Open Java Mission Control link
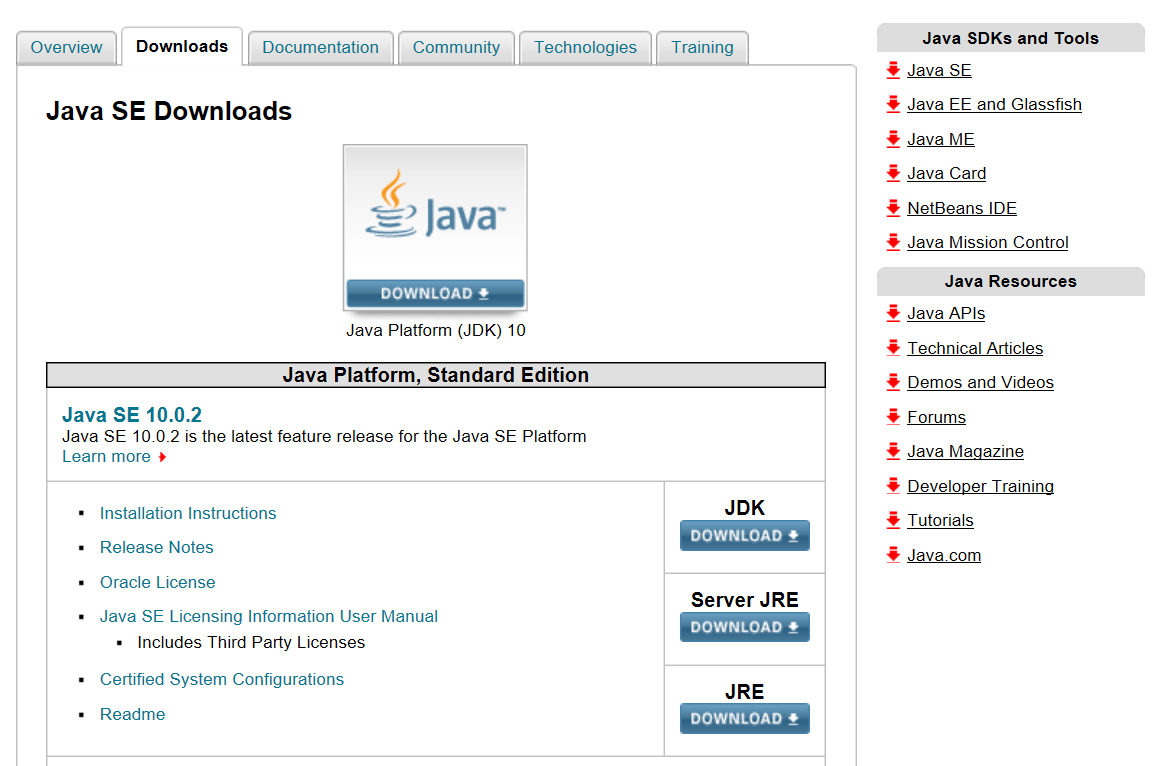The width and height of the screenshot is (1171, 766). [x=987, y=243]
